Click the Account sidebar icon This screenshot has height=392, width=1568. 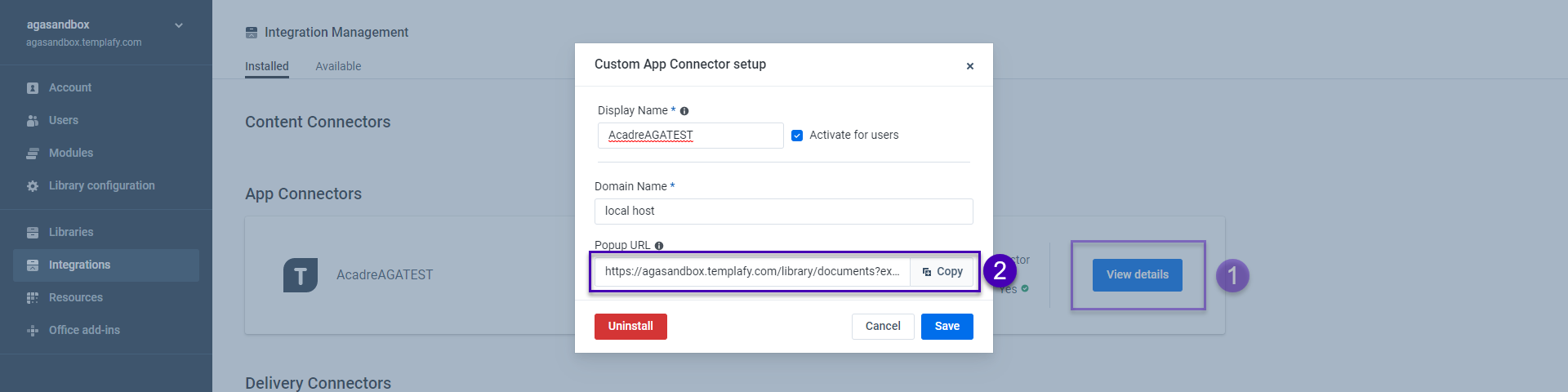click(33, 88)
